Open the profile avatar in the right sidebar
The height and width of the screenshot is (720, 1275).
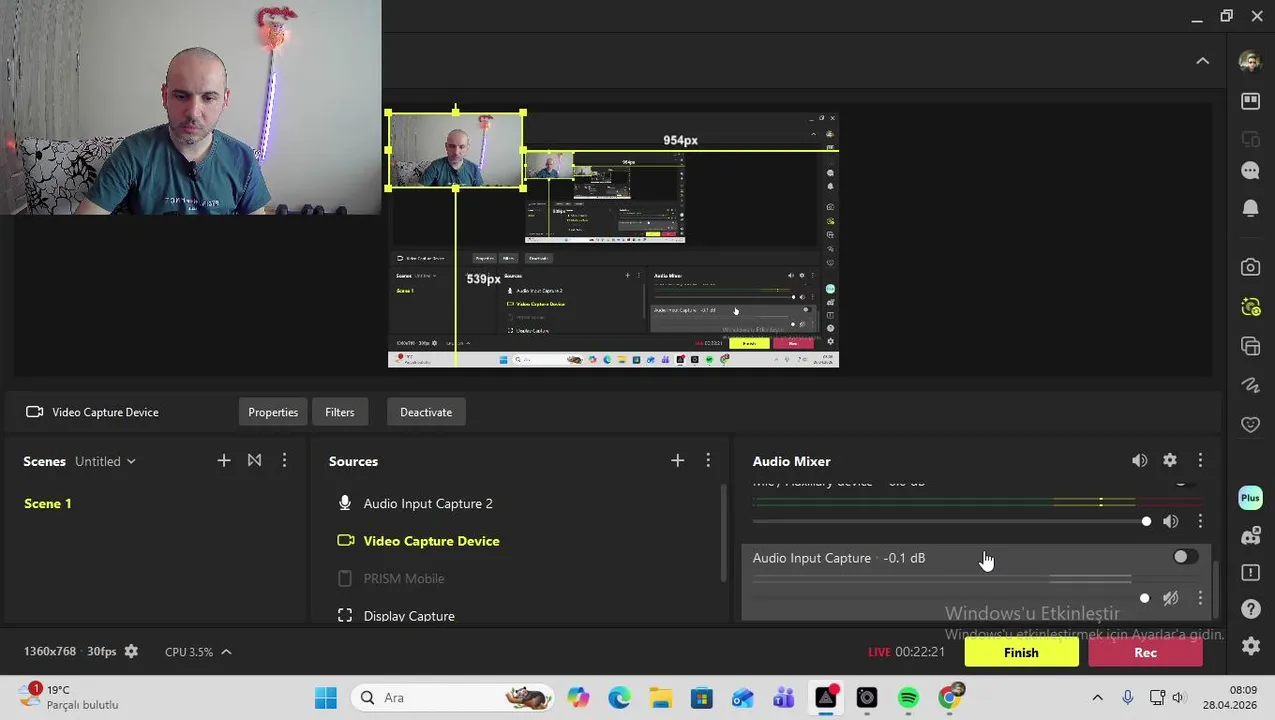click(1250, 62)
